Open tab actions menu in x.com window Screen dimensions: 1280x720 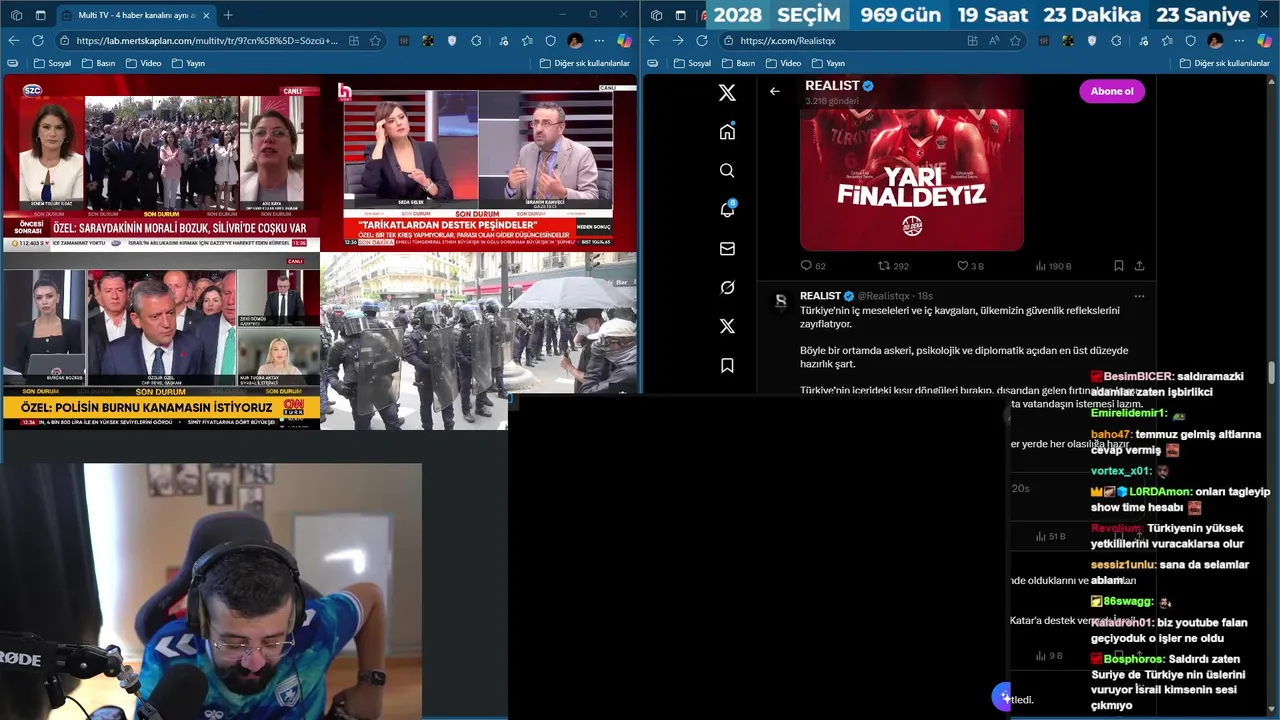click(680, 15)
